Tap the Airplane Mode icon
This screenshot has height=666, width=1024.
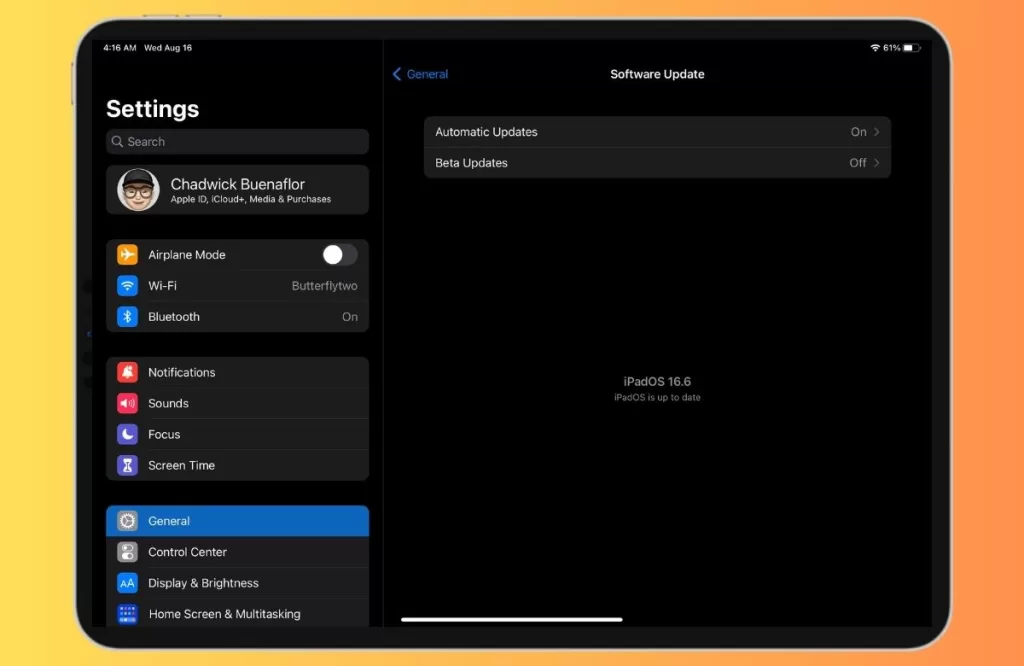coord(127,255)
